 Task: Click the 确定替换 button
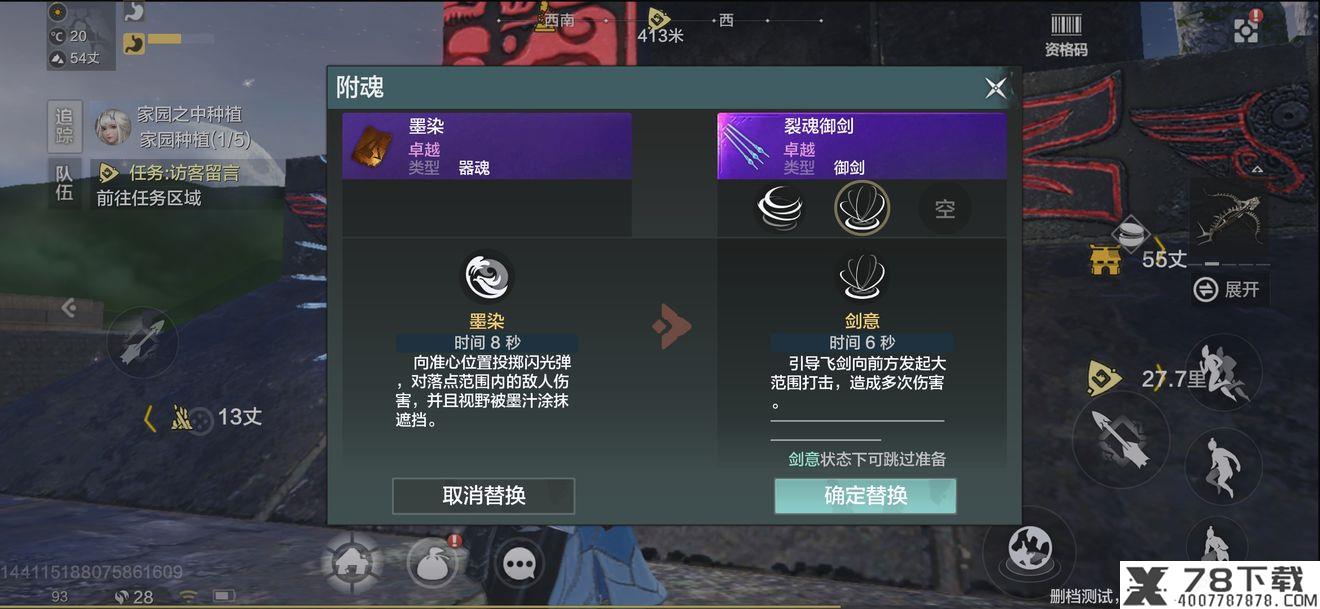[x=865, y=496]
